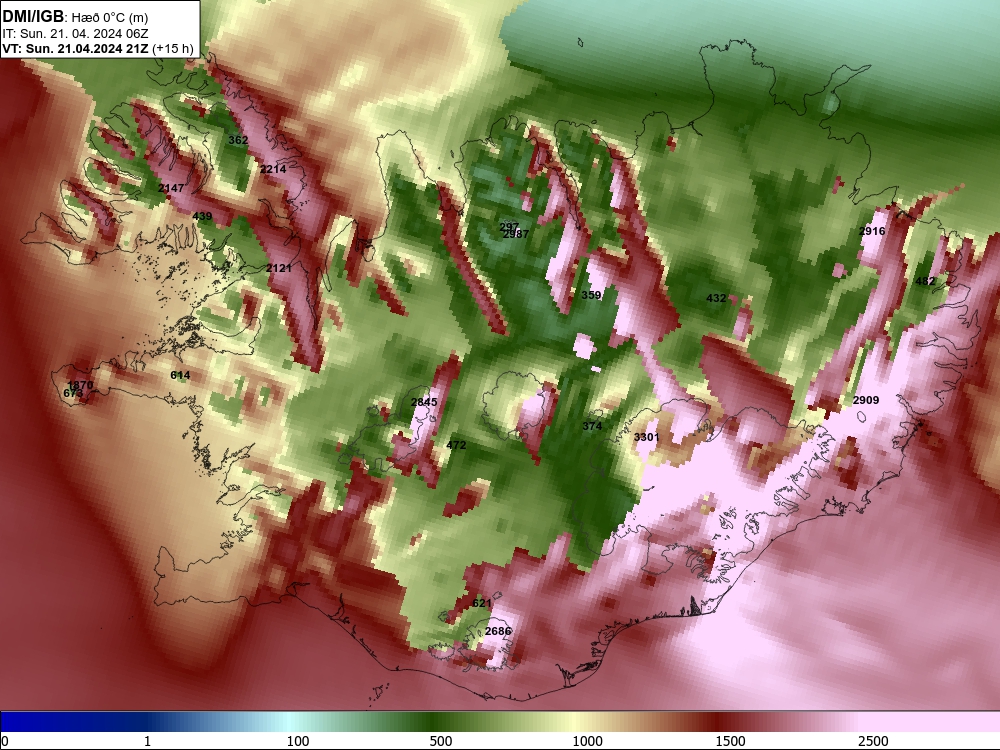Screen dimensions: 1000x750
Task: Click the map value 362
Action: (238, 140)
